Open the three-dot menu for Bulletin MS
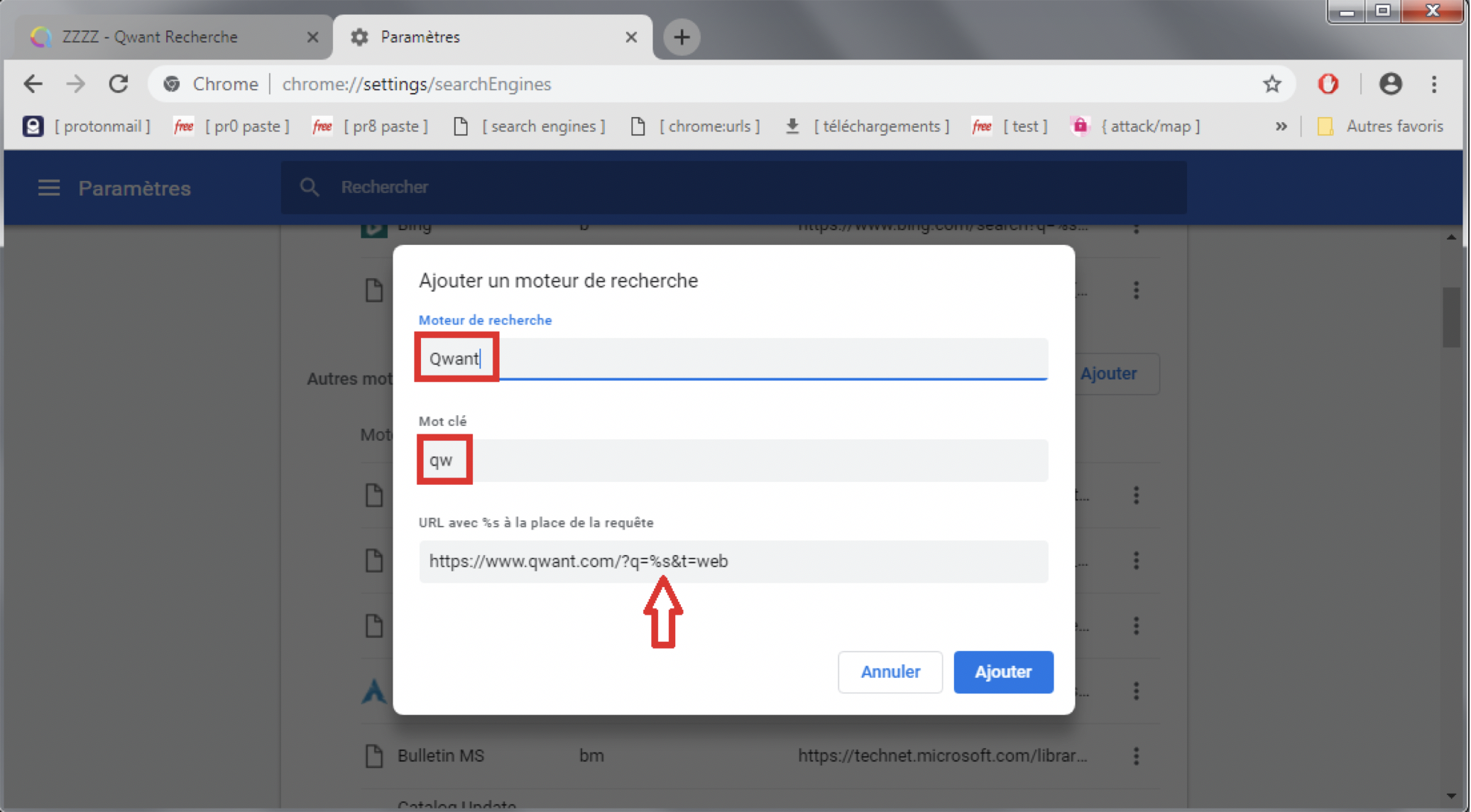Screen dimensions: 1471x812 (x=1136, y=756)
